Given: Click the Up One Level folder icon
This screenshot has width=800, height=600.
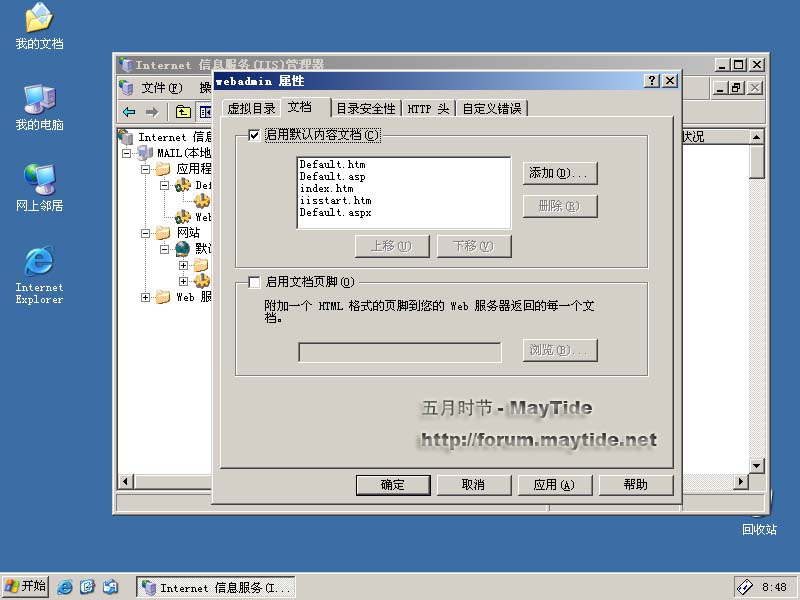Looking at the screenshot, I should pos(183,112).
